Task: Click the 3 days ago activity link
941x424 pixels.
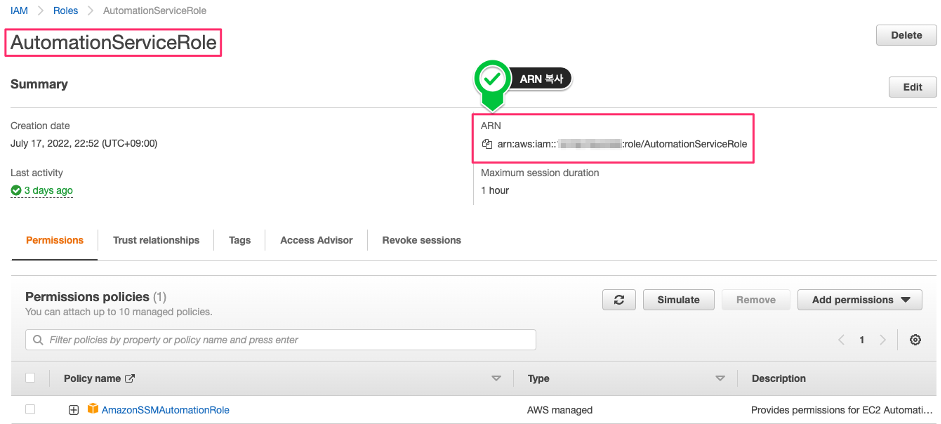Action: click(49, 191)
